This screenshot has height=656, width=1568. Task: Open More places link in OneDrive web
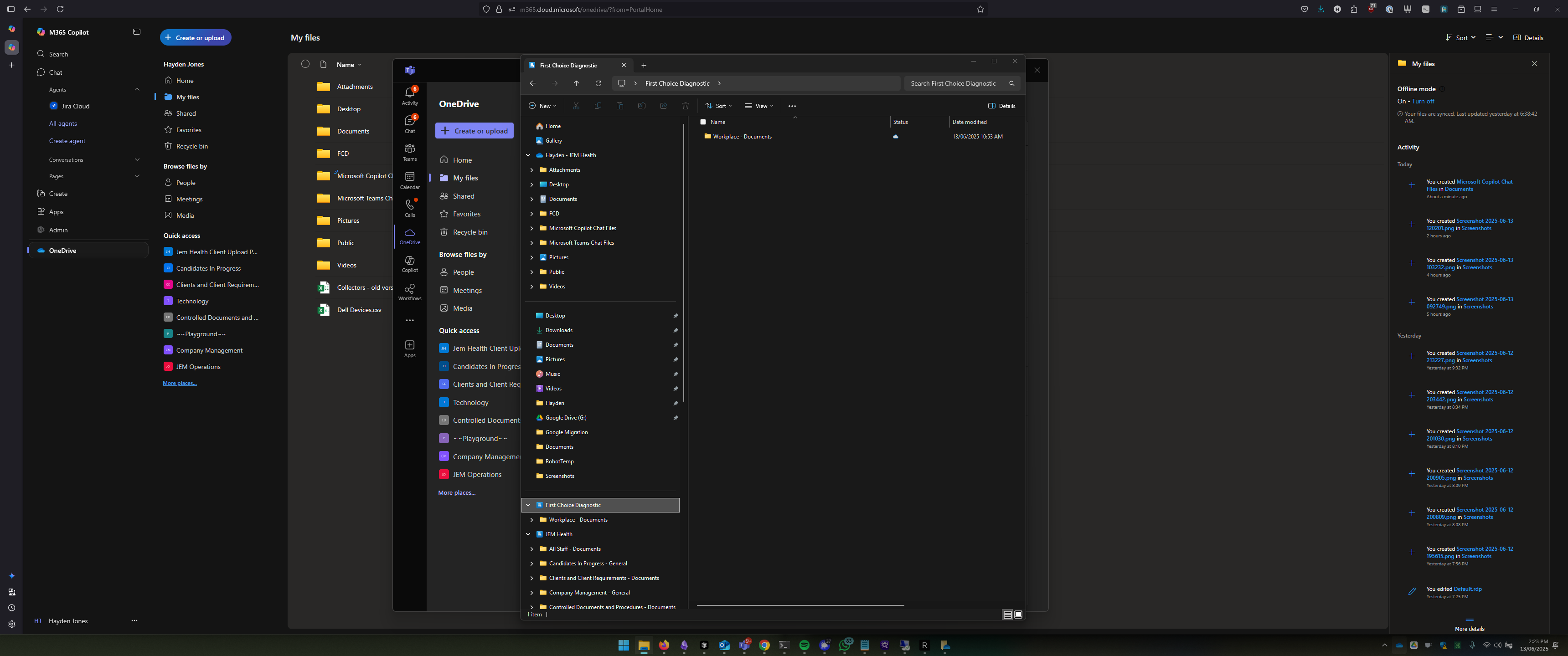pyautogui.click(x=180, y=384)
